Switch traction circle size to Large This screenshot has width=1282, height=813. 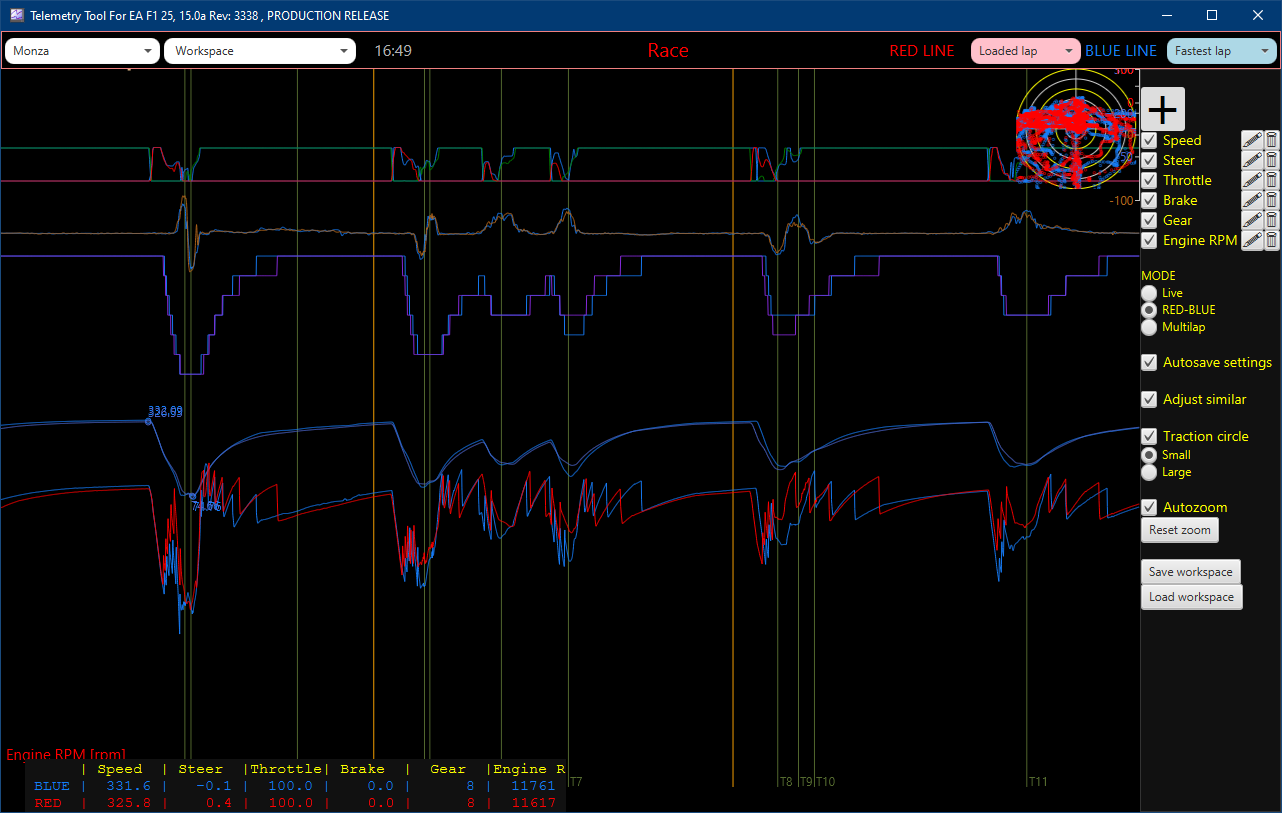click(1148, 472)
